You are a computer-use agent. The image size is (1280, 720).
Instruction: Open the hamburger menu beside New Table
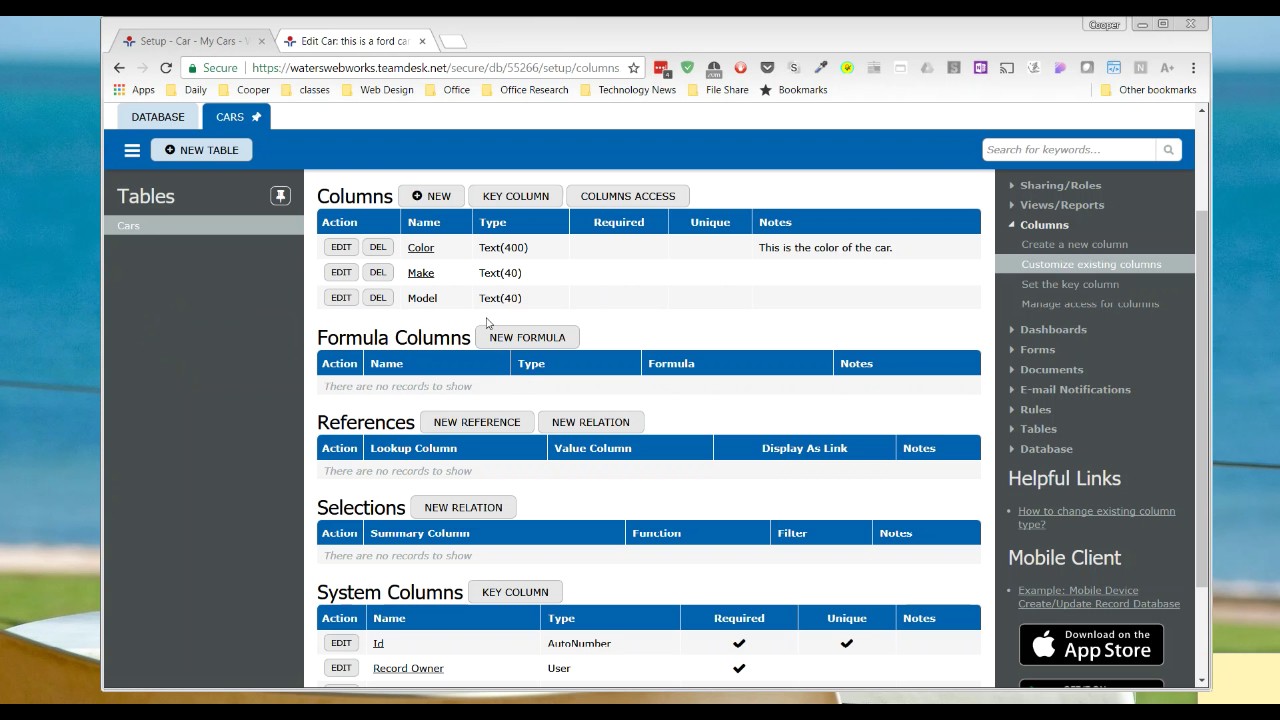click(132, 150)
